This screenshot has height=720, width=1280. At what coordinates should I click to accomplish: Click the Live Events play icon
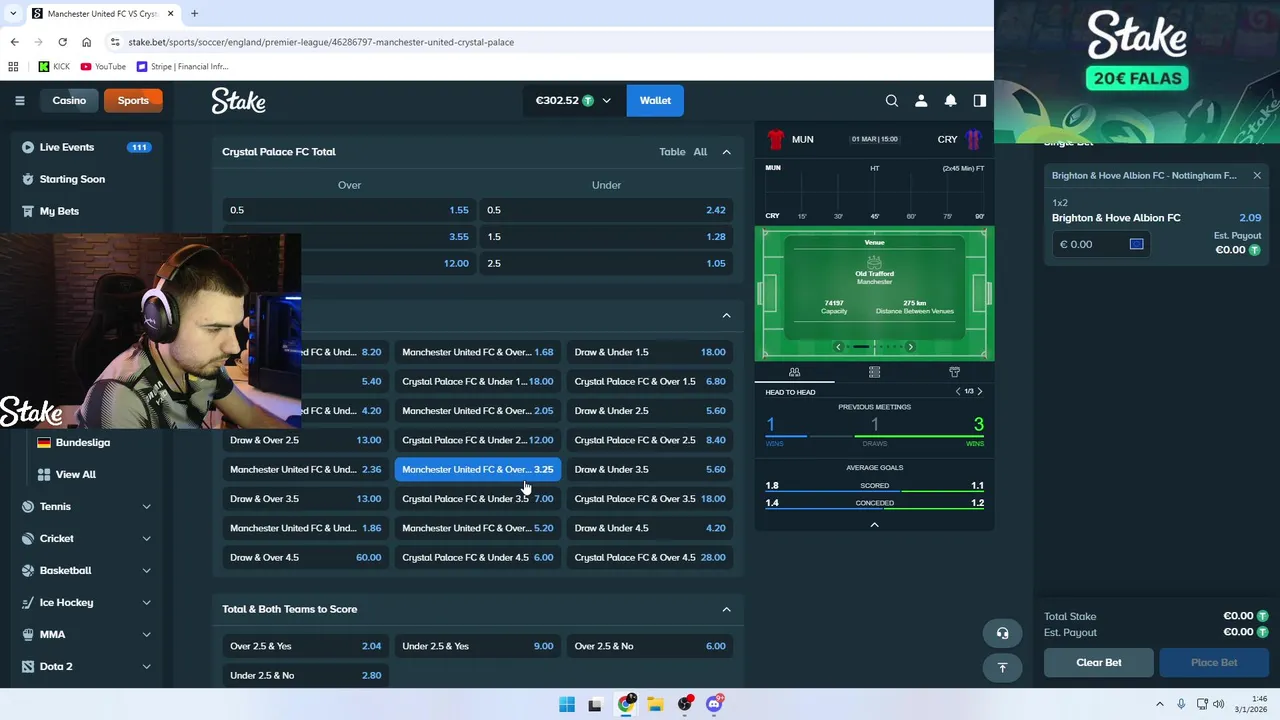(28, 147)
